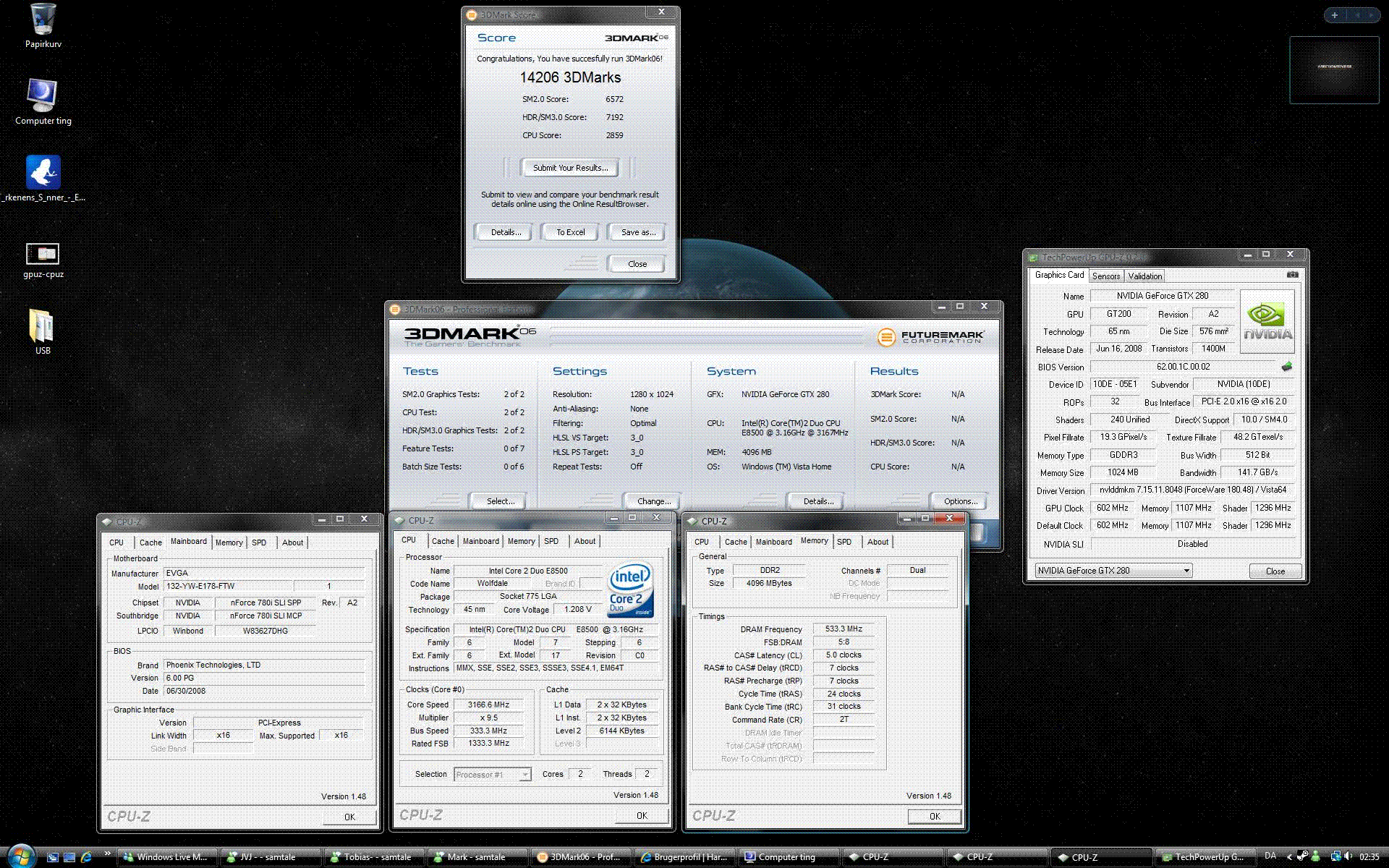Switch to TechPowerUp GPU-Z taskbar item
This screenshot has width=1389, height=868.
coord(1207,857)
